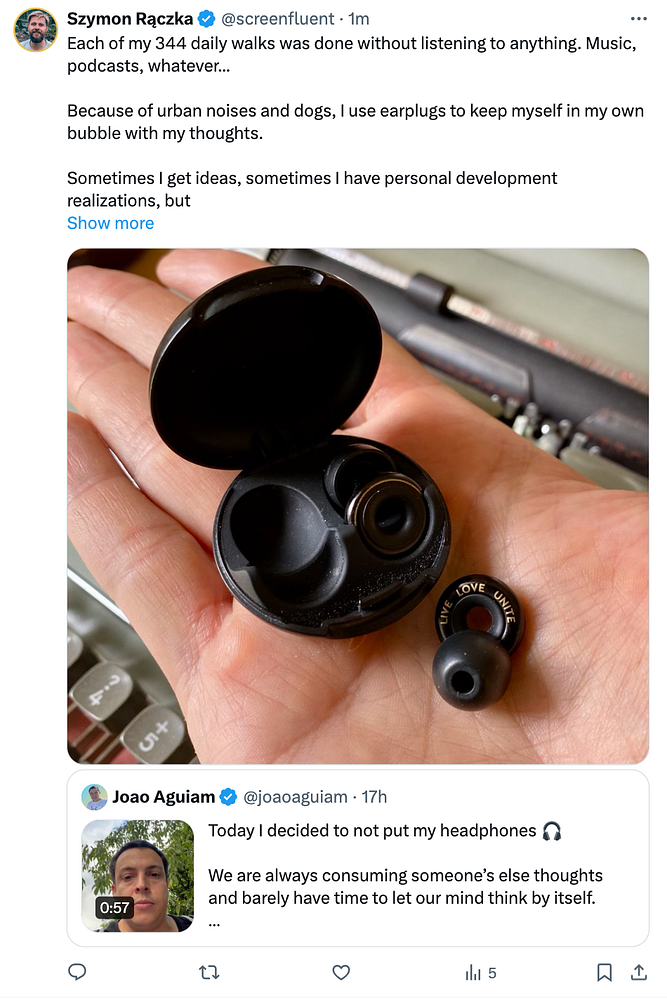The width and height of the screenshot is (667, 1000).
Task: Play the 0:57 quoted video
Action: (x=137, y=876)
